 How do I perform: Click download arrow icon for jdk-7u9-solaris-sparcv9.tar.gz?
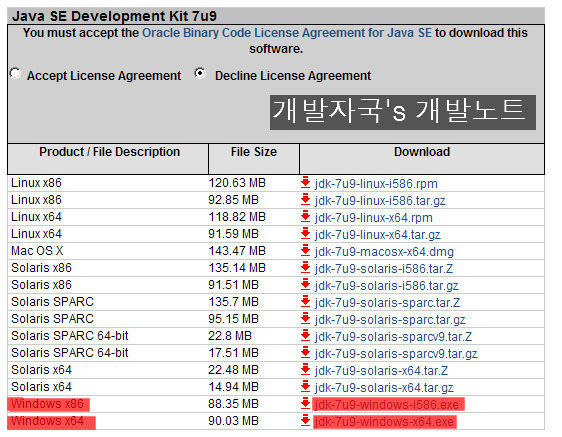coord(305,352)
